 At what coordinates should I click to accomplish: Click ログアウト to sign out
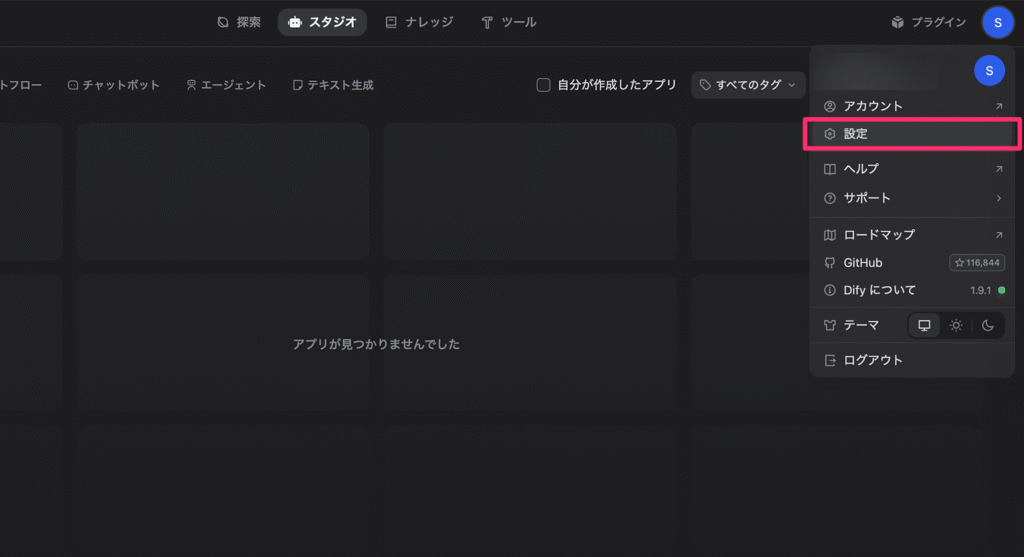point(872,360)
